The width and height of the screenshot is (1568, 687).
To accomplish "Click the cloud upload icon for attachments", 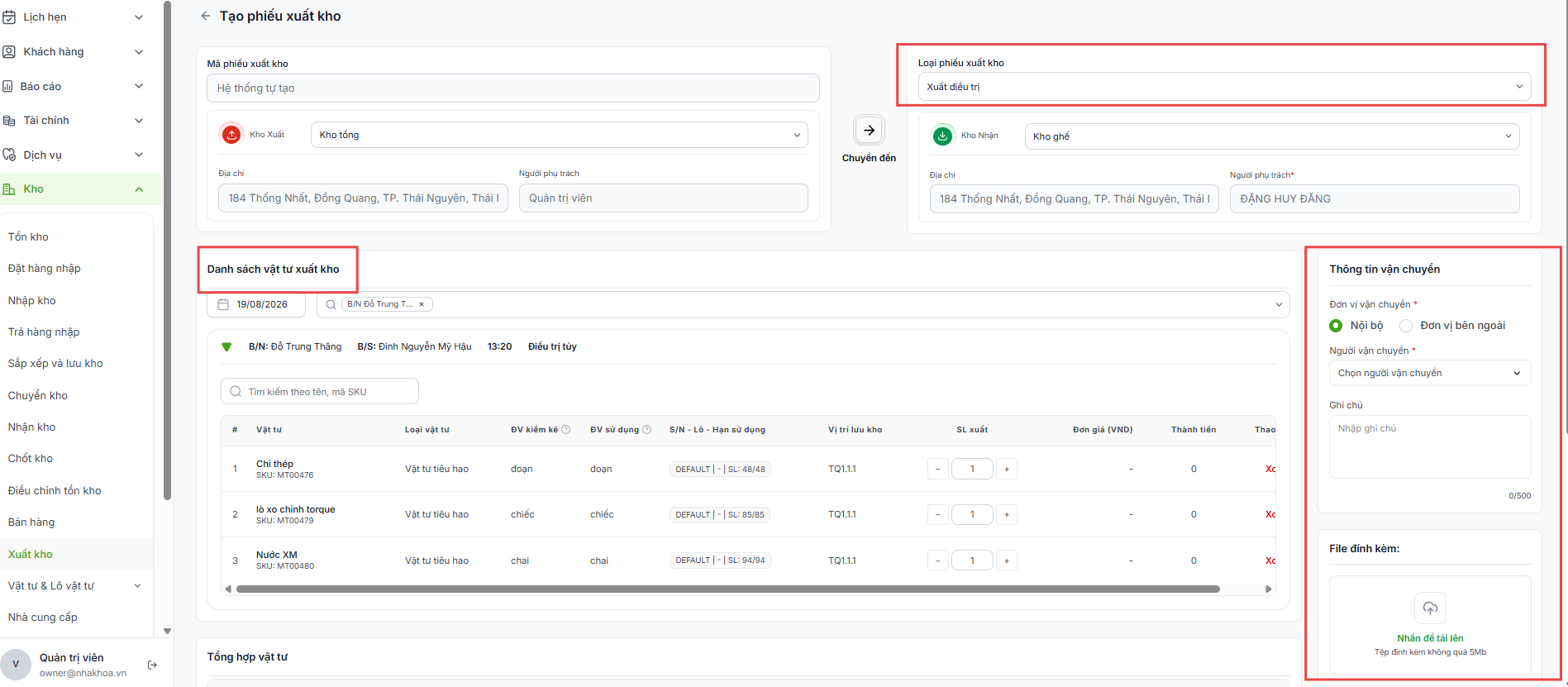I will (x=1430, y=608).
